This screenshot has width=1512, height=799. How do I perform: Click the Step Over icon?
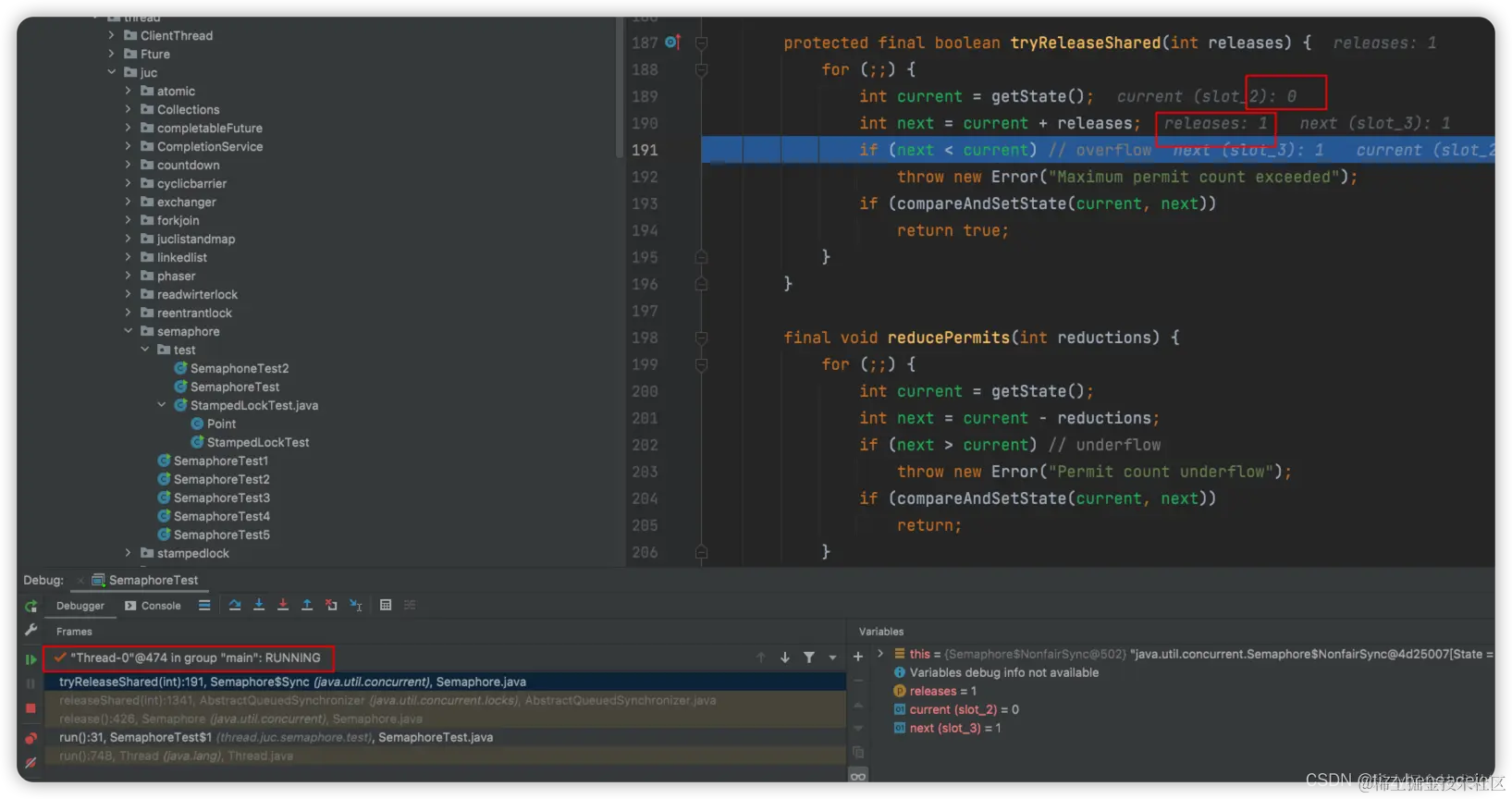pyautogui.click(x=235, y=605)
